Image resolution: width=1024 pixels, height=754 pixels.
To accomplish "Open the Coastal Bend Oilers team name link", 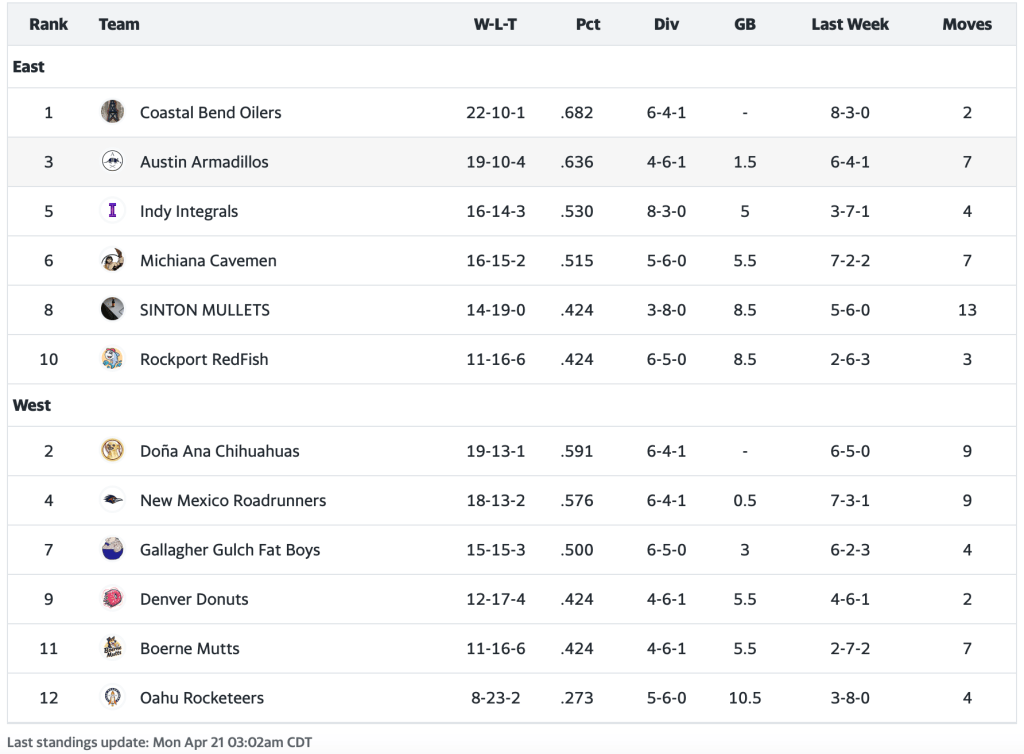I will [210, 112].
